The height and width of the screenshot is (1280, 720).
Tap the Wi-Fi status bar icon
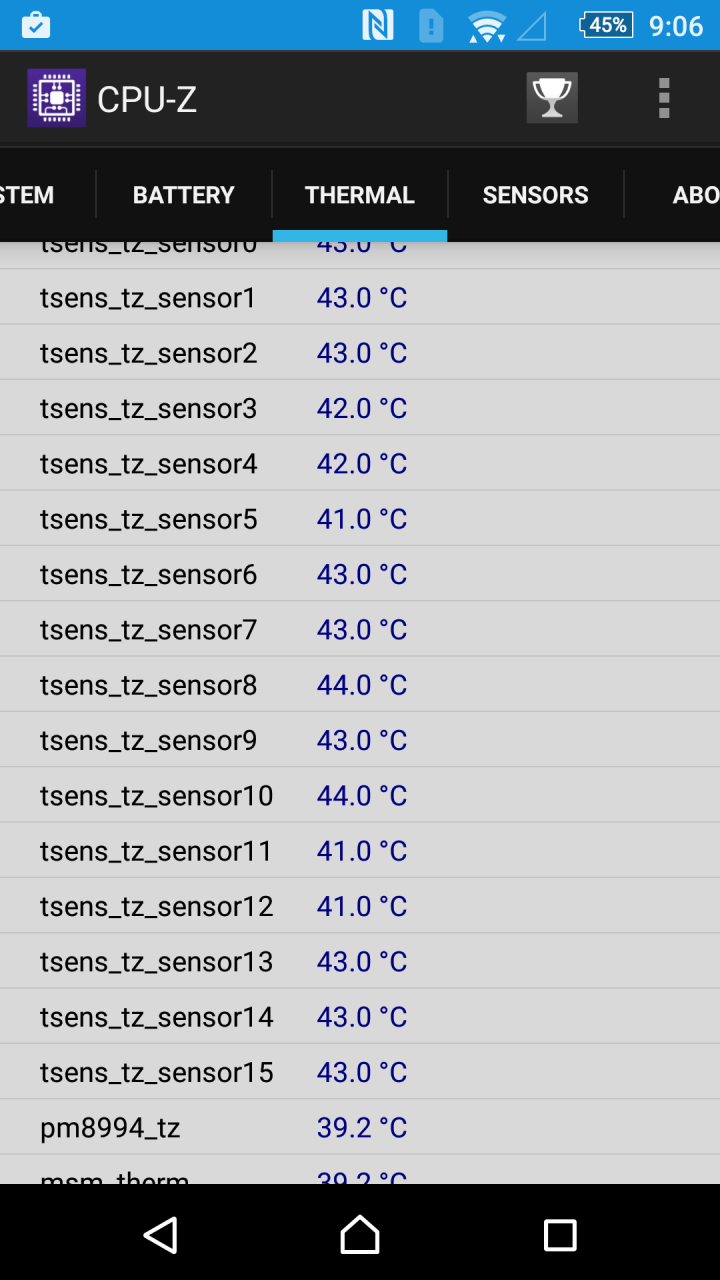point(487,26)
